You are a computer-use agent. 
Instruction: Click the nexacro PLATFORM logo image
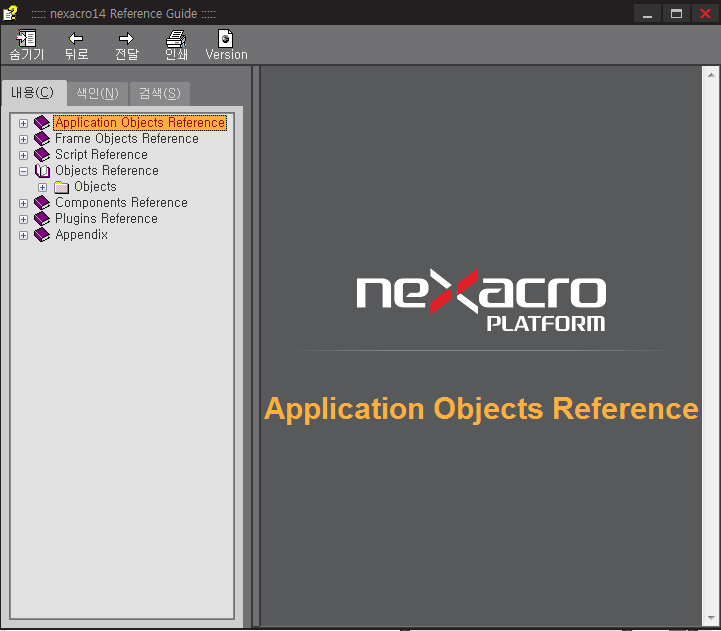[481, 300]
